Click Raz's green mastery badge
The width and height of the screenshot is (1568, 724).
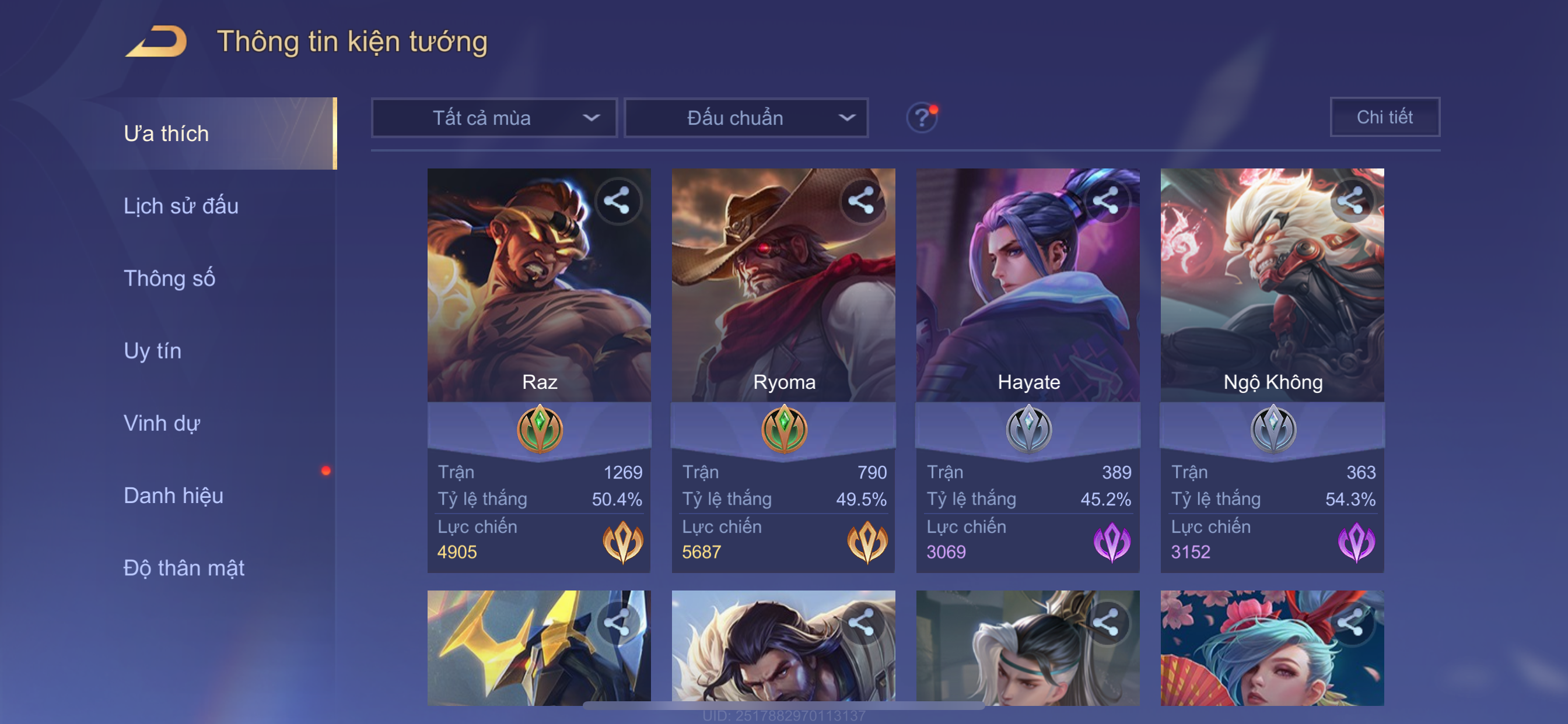point(540,430)
